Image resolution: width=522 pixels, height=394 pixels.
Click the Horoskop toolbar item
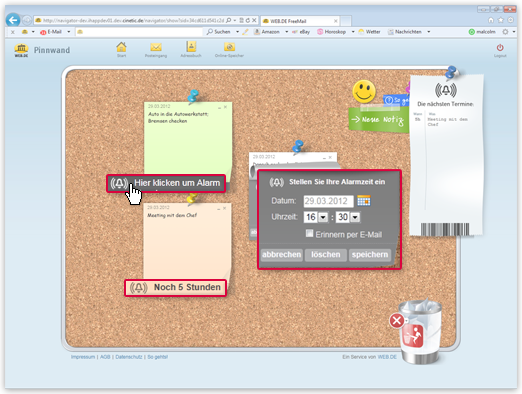331,32
